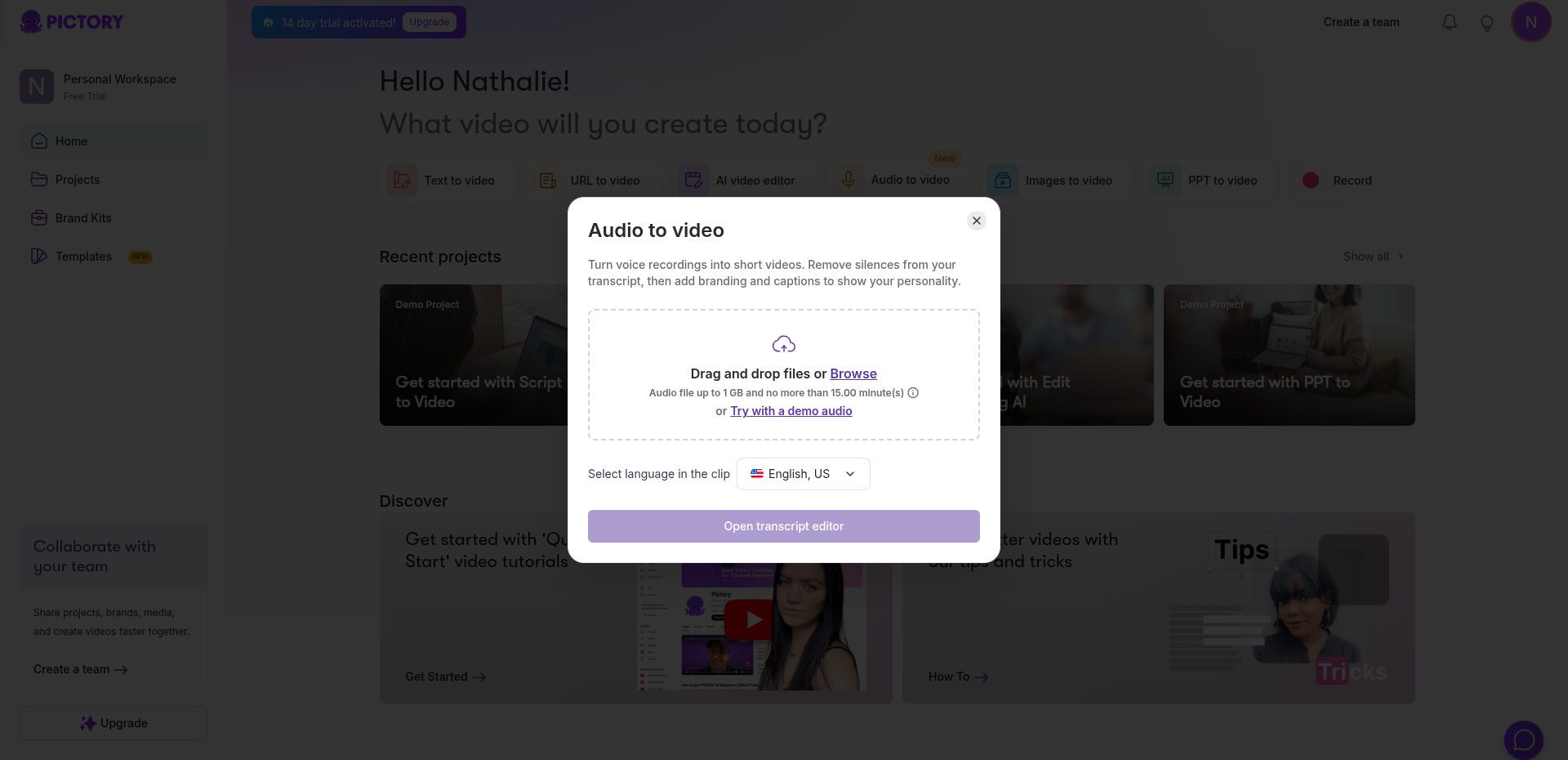Click the file size info icon

913,393
